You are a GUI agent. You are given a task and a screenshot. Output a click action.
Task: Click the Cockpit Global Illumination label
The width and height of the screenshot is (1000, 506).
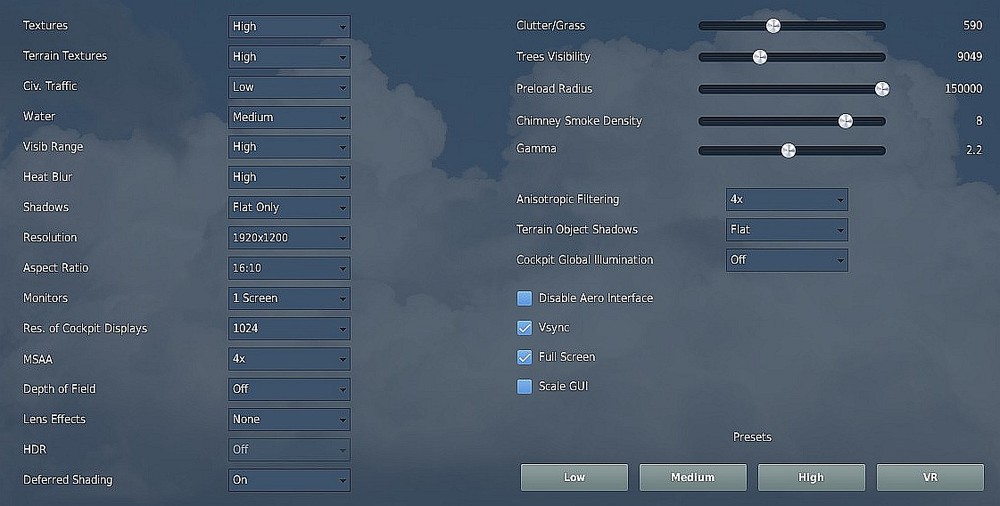tap(584, 260)
